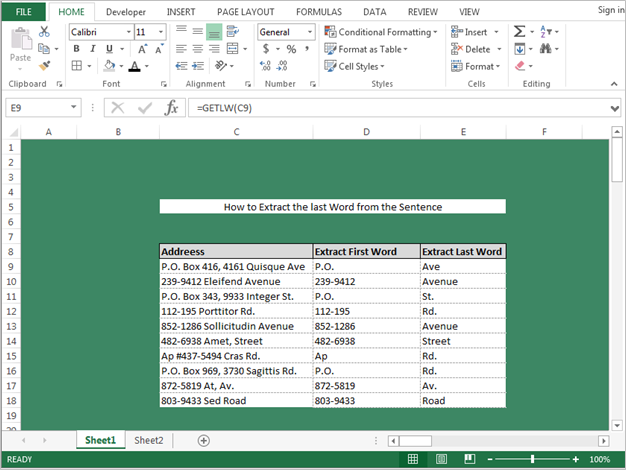Open the Font size dropdown
This screenshot has width=626, height=470.
point(161,32)
